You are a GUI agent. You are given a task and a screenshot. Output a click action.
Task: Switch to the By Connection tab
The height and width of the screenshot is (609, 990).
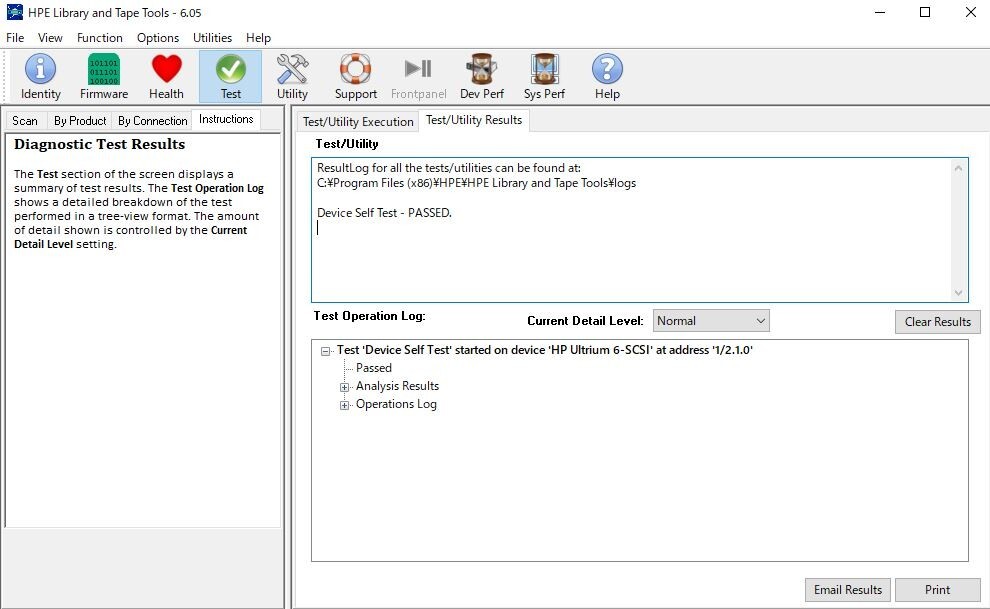click(152, 121)
